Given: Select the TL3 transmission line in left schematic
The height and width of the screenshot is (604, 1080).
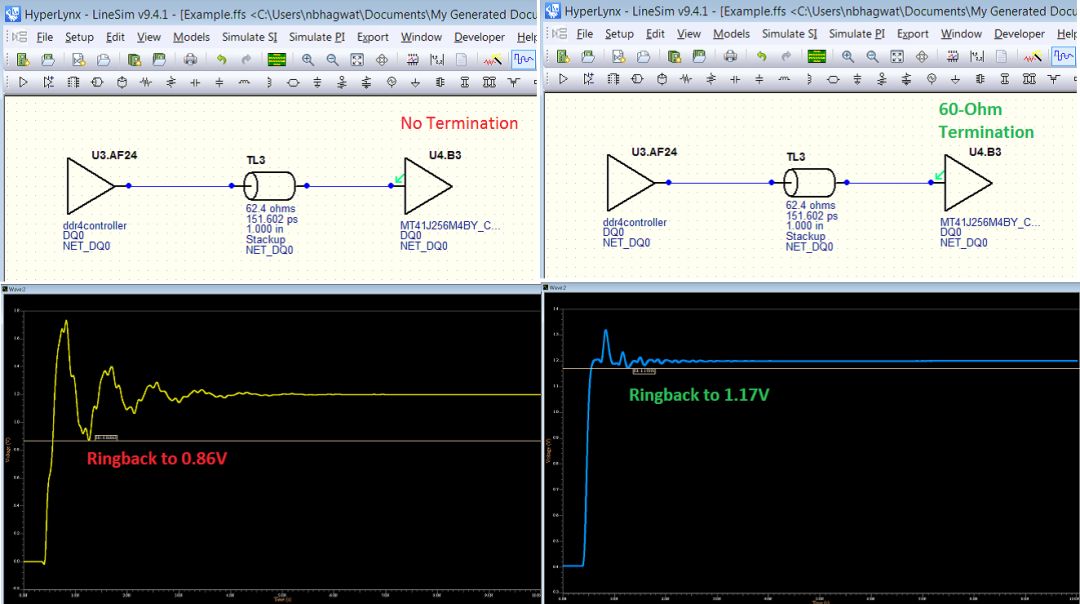Looking at the screenshot, I should [x=269, y=186].
